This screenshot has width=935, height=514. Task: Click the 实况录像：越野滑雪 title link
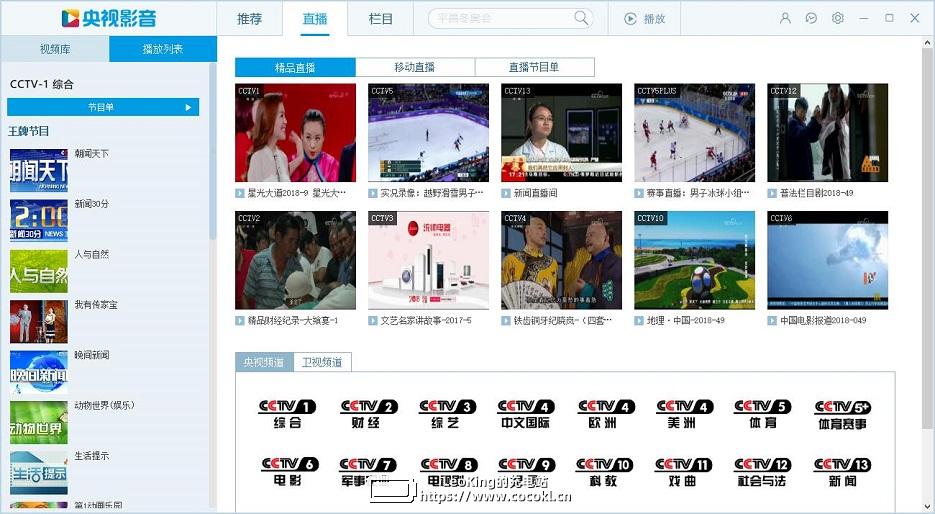[x=432, y=193]
